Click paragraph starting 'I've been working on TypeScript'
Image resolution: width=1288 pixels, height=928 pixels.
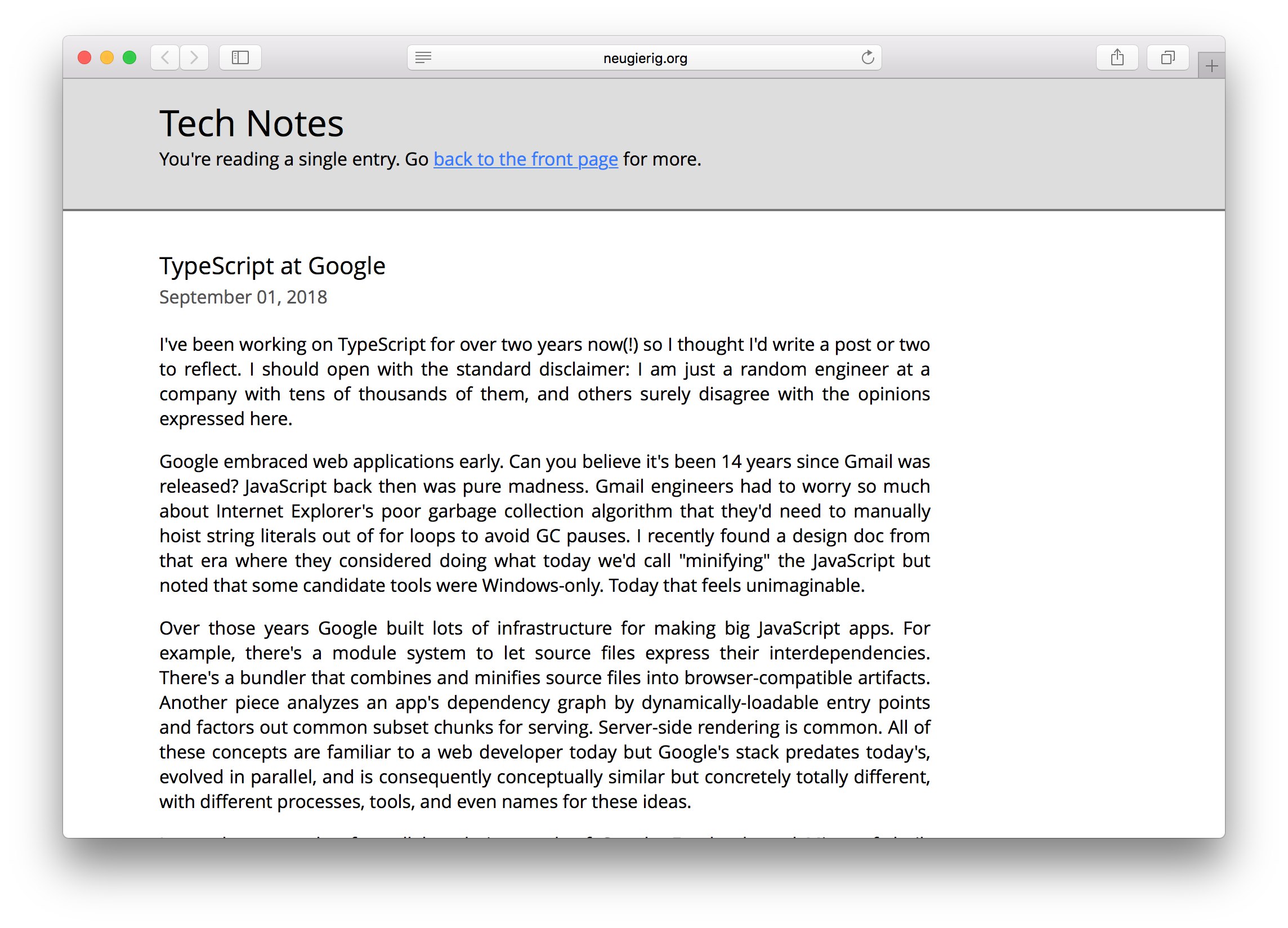pyautogui.click(x=544, y=382)
